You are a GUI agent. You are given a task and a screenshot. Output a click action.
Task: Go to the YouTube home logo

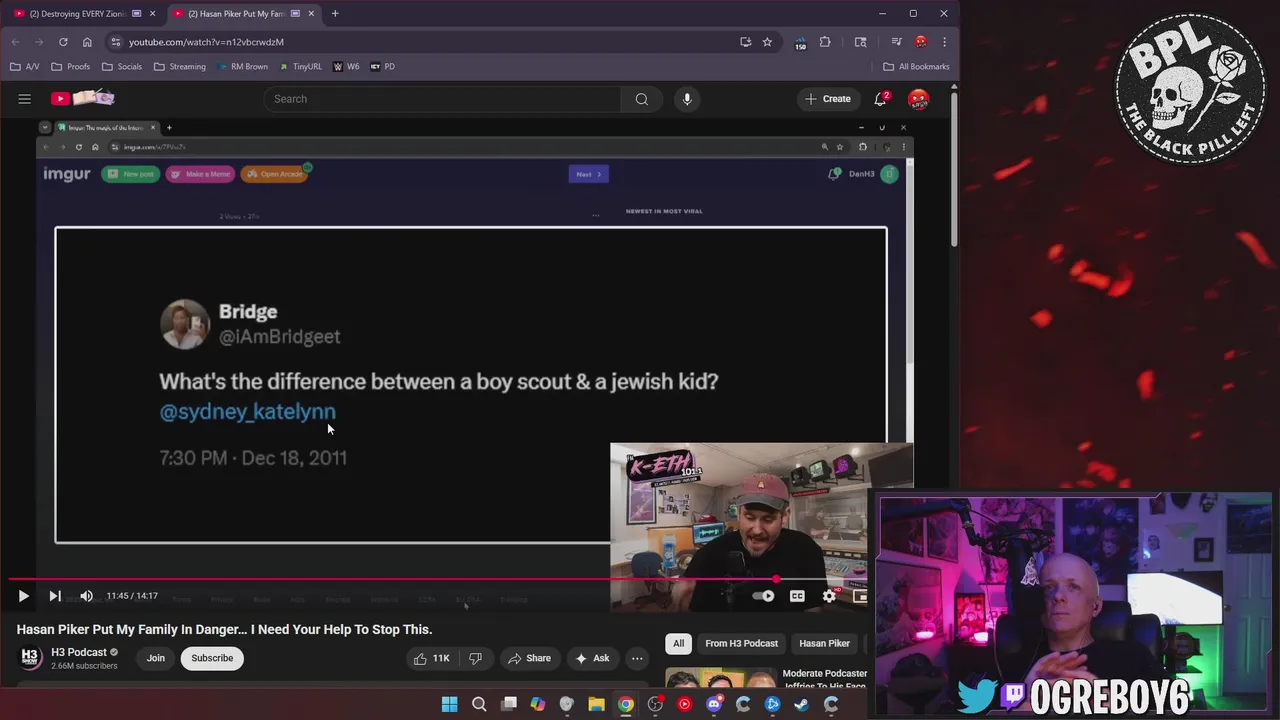84,98
